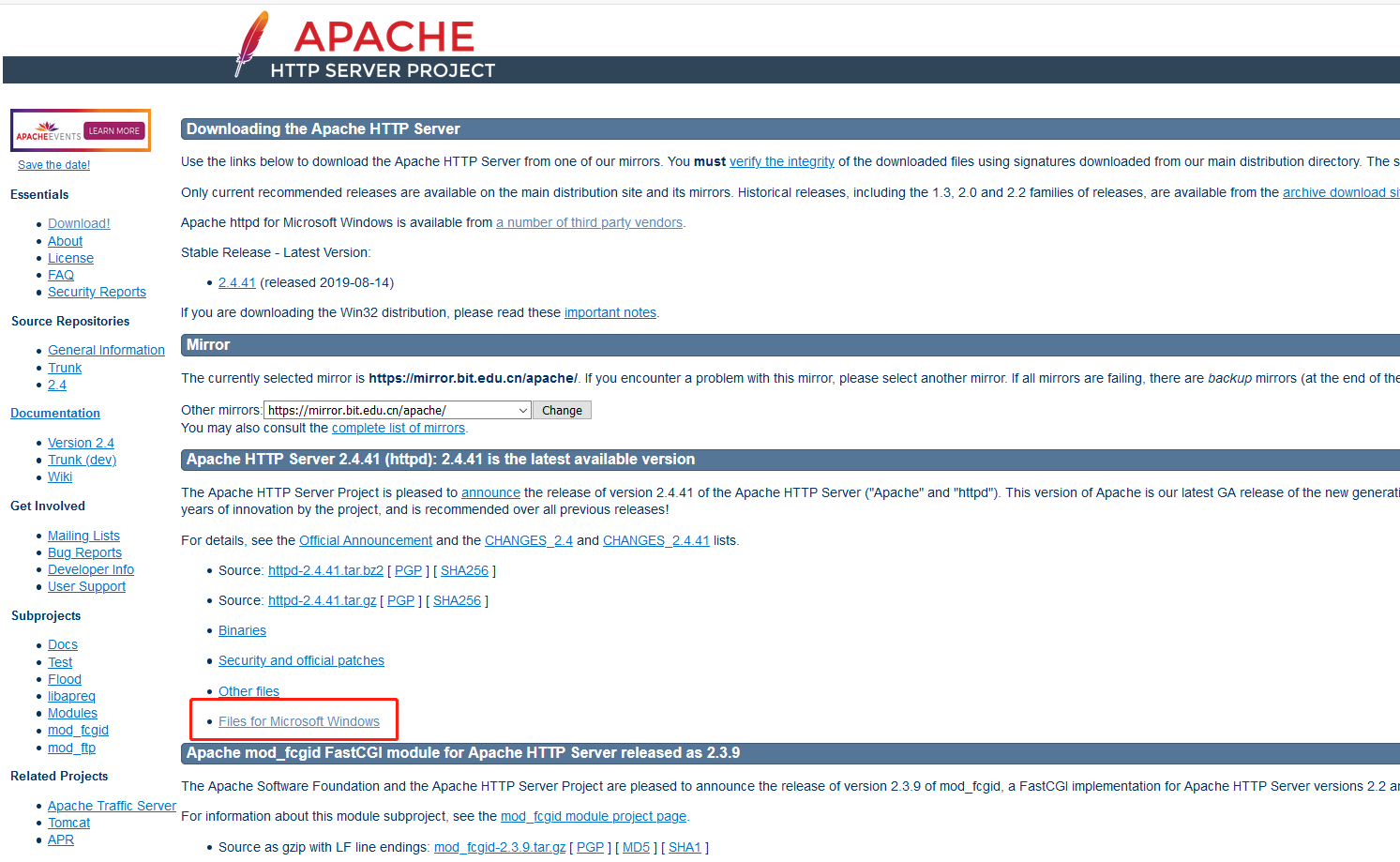Open Apache Traffic Server link
The image size is (1400, 862).
tap(112, 806)
